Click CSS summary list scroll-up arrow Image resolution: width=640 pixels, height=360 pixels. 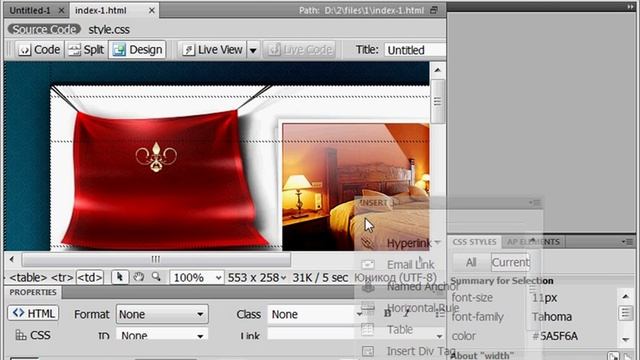[626, 296]
